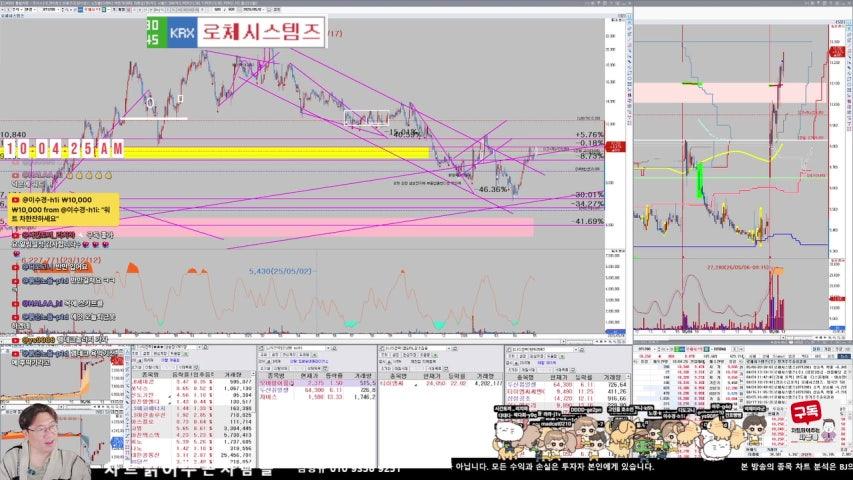This screenshot has width=853, height=480.
Task: Click 종목명 header in watchlist with 9,490 row
Action: click(x=526, y=377)
